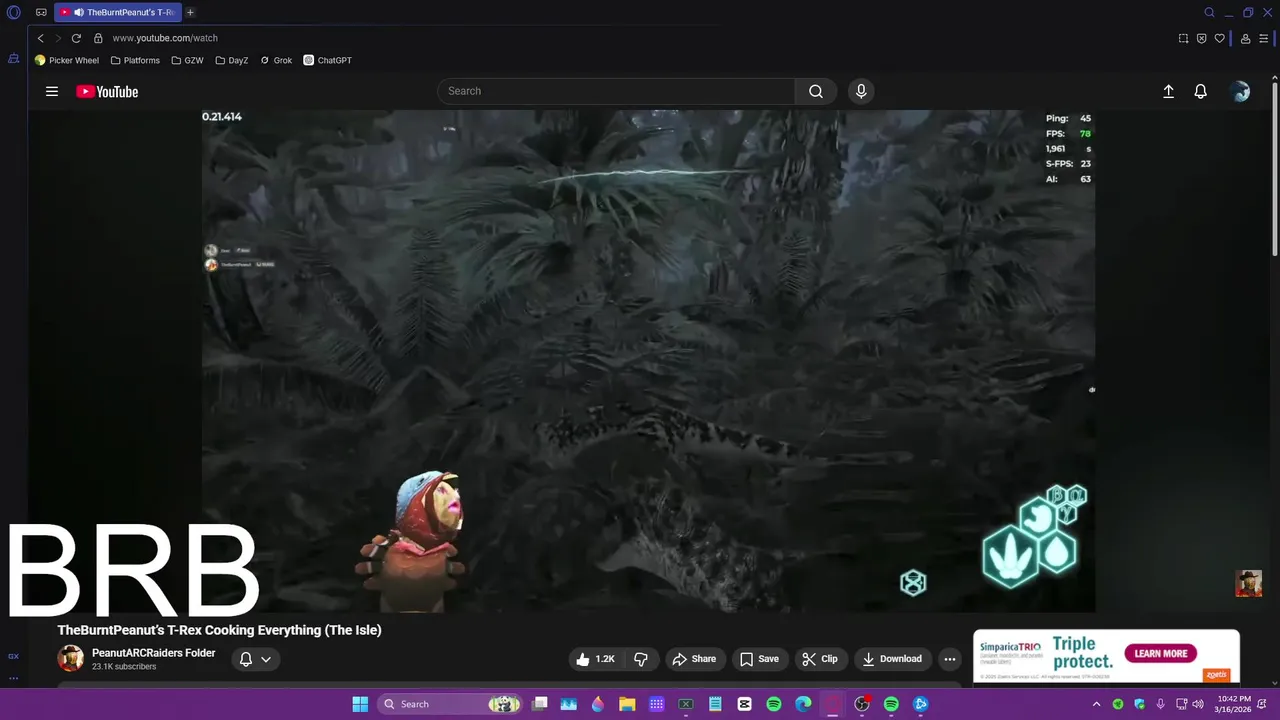Open a new browser tab

click(x=190, y=12)
